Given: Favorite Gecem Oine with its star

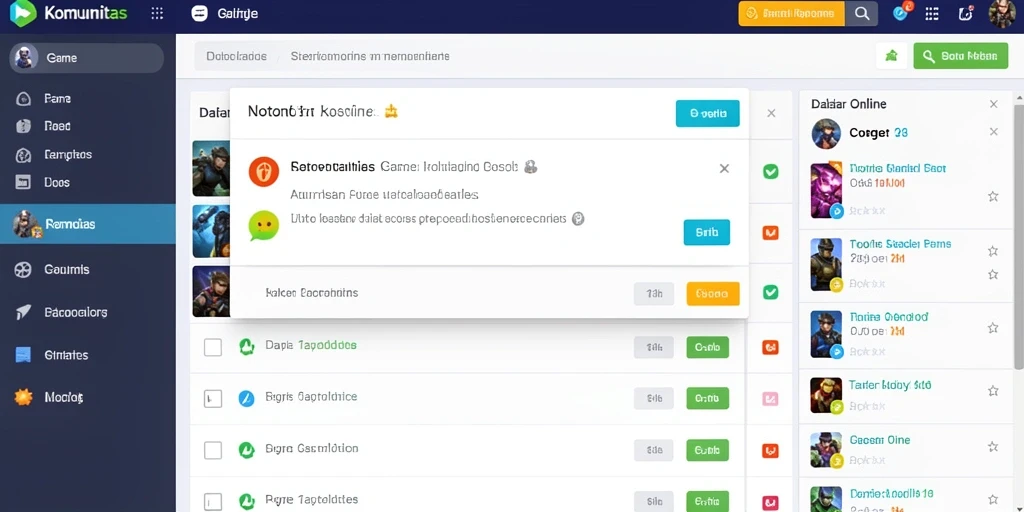Looking at the screenshot, I should pyautogui.click(x=993, y=447).
